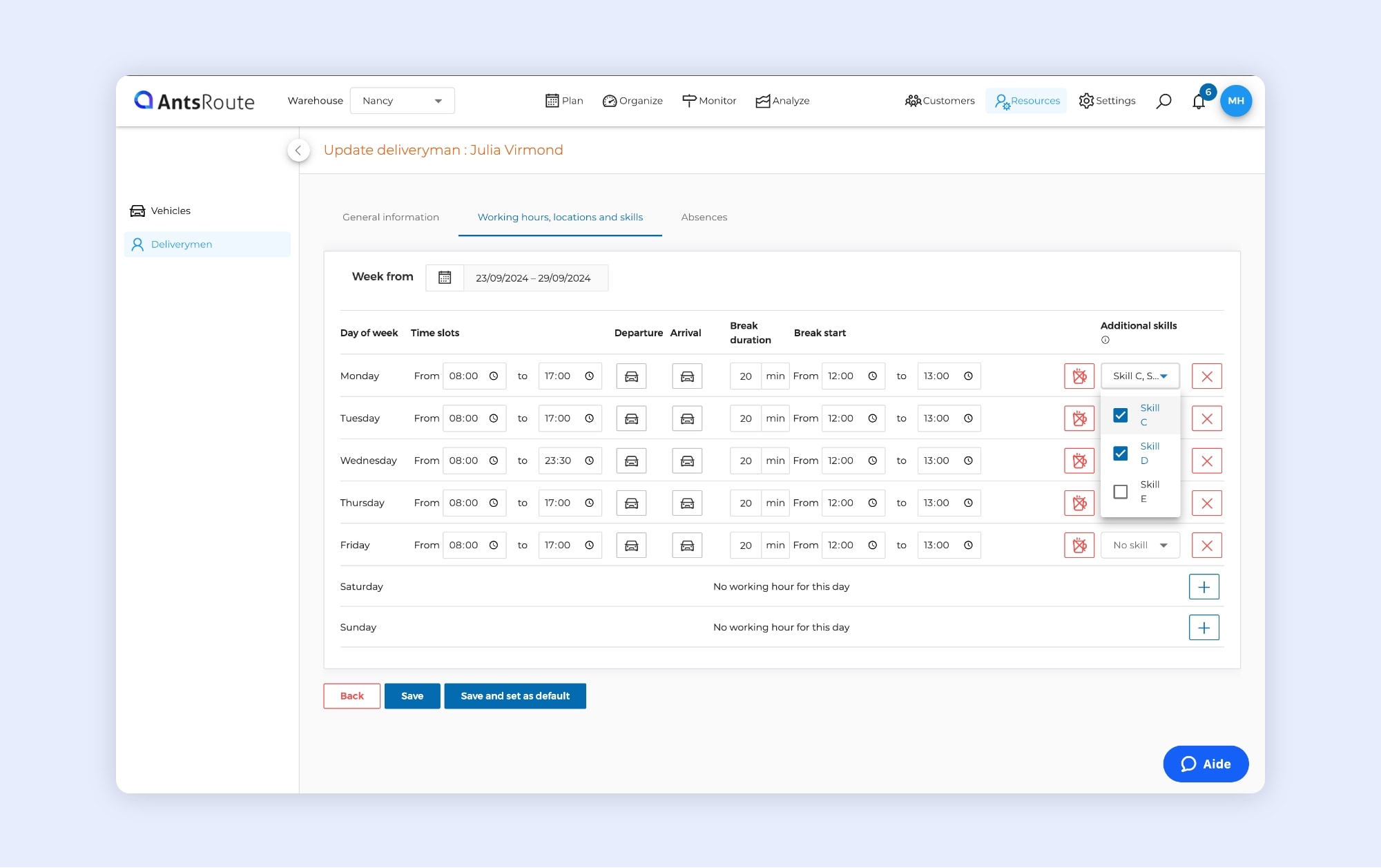This screenshot has width=1381, height=868.
Task: Click Save and set as default
Action: point(514,696)
